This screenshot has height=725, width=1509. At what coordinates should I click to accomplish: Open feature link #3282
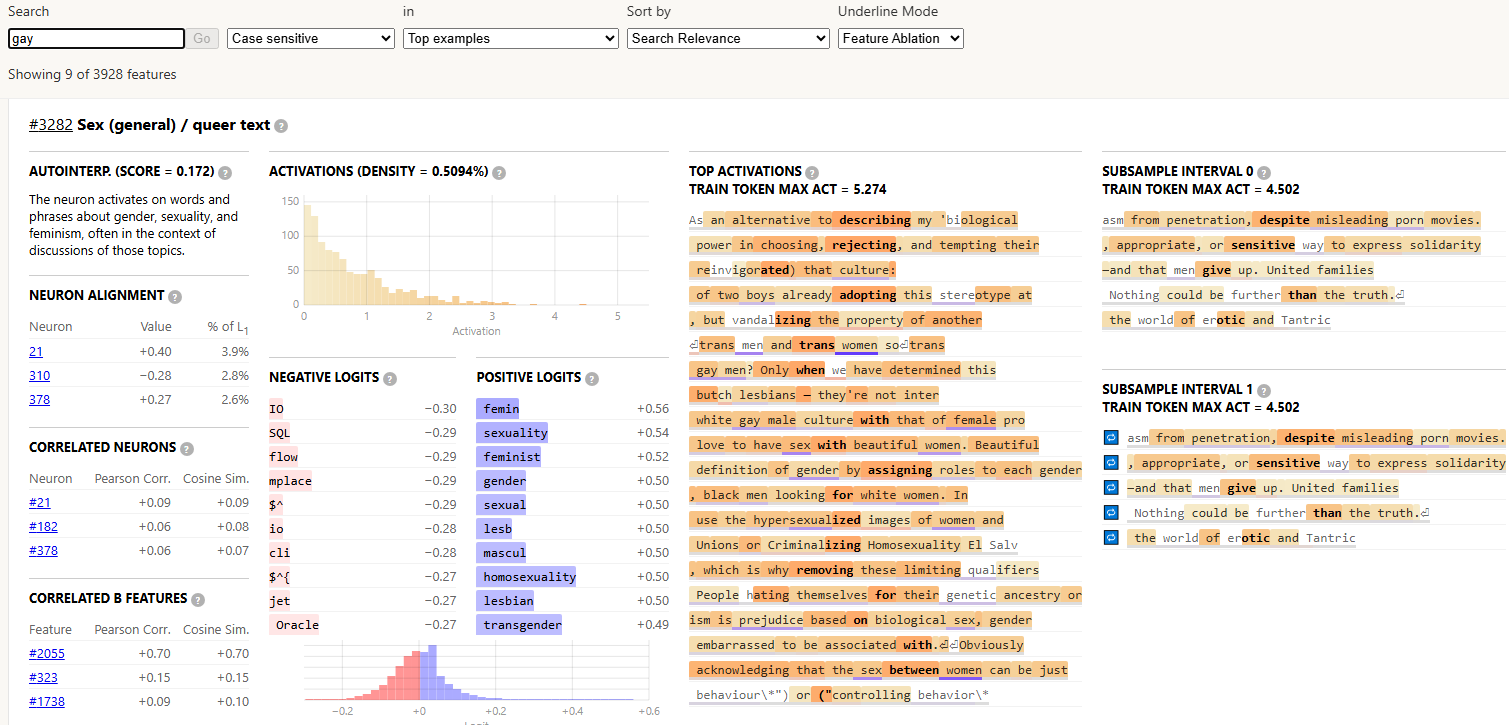(x=51, y=125)
